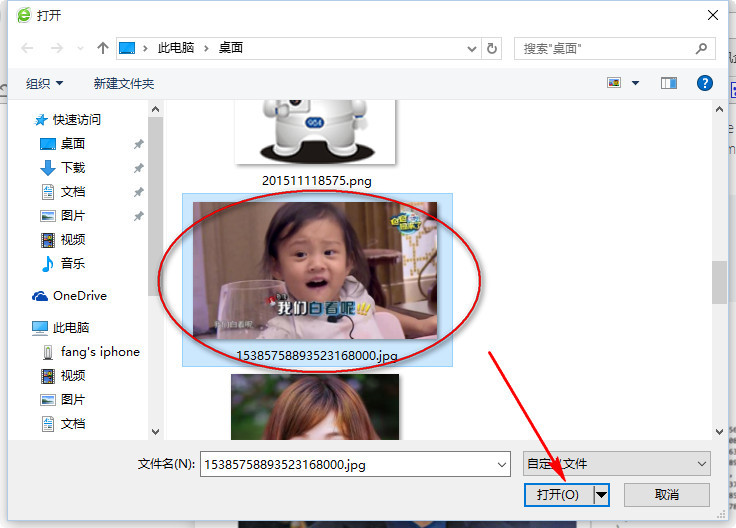The width and height of the screenshot is (736, 528).
Task: Click the change view icon
Action: point(614,83)
